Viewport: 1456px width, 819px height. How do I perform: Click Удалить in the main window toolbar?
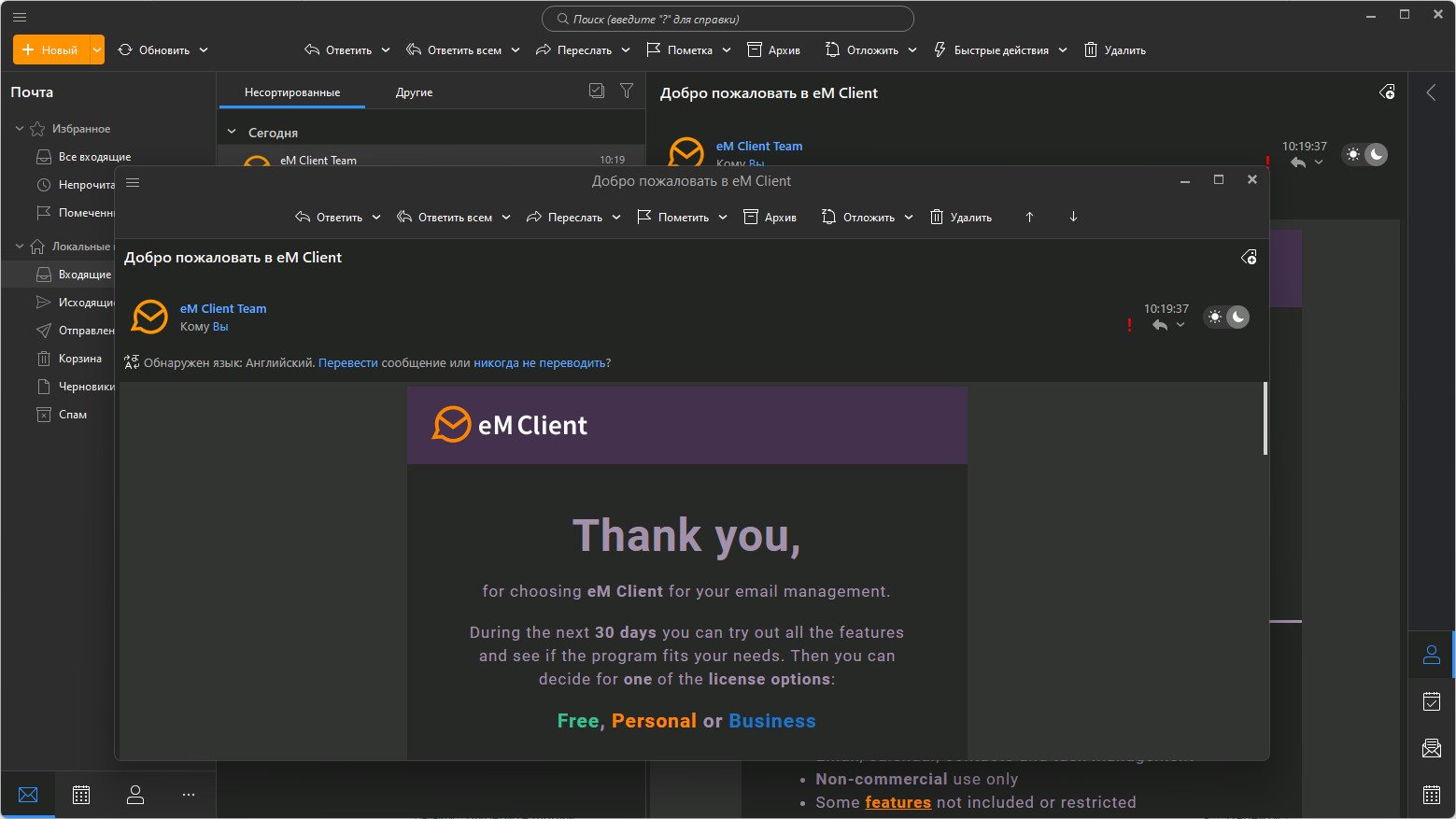point(1115,50)
